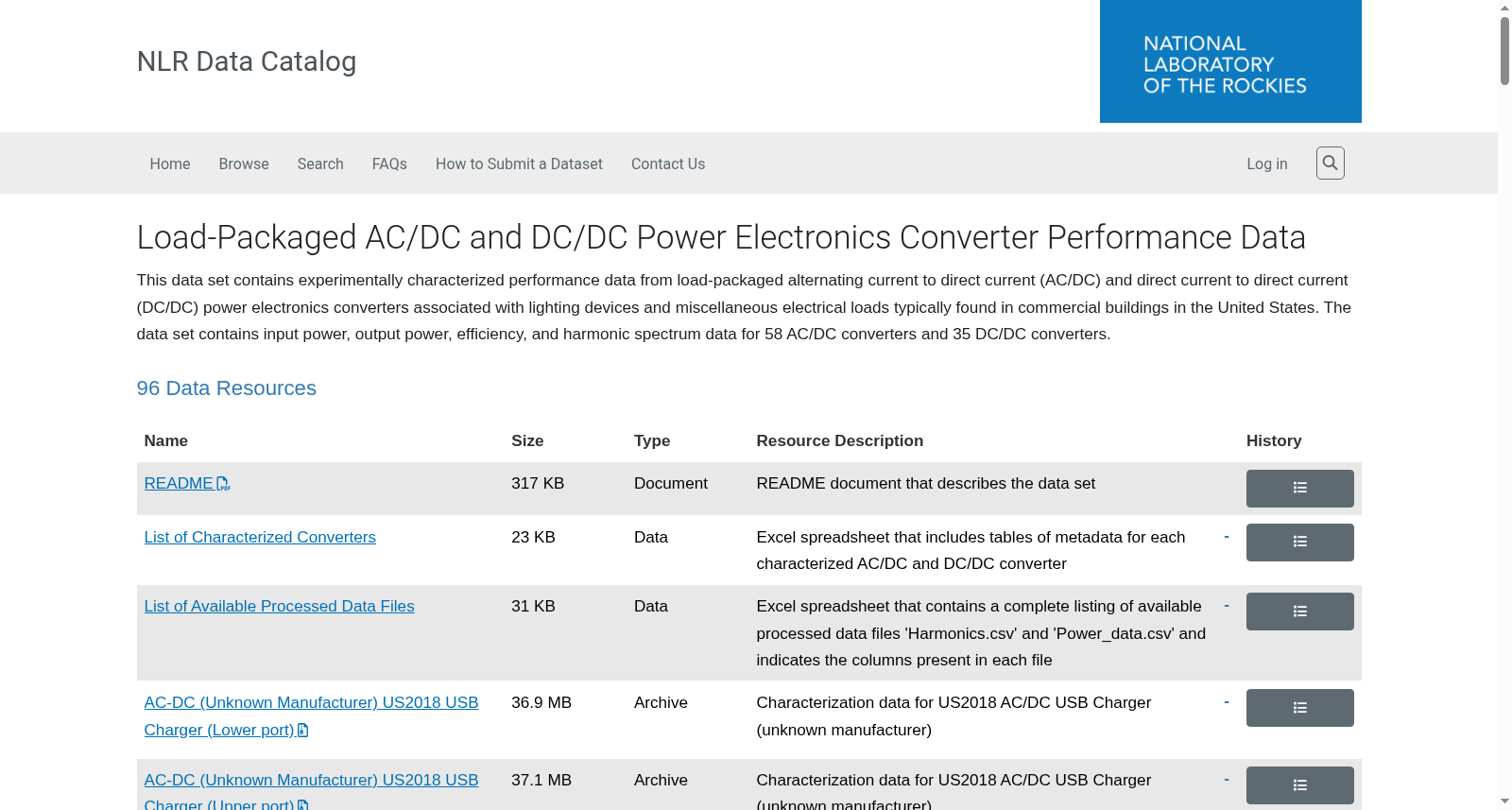Click archive file icon after Lower port link
The height and width of the screenshot is (810, 1512).
(x=303, y=730)
